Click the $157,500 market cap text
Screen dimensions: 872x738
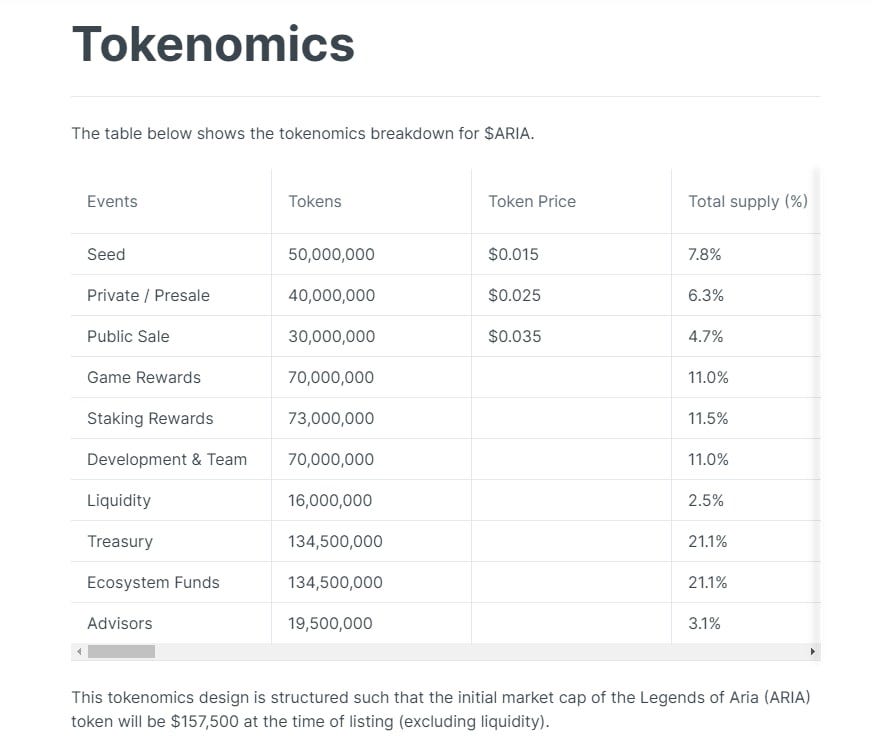click(205, 721)
